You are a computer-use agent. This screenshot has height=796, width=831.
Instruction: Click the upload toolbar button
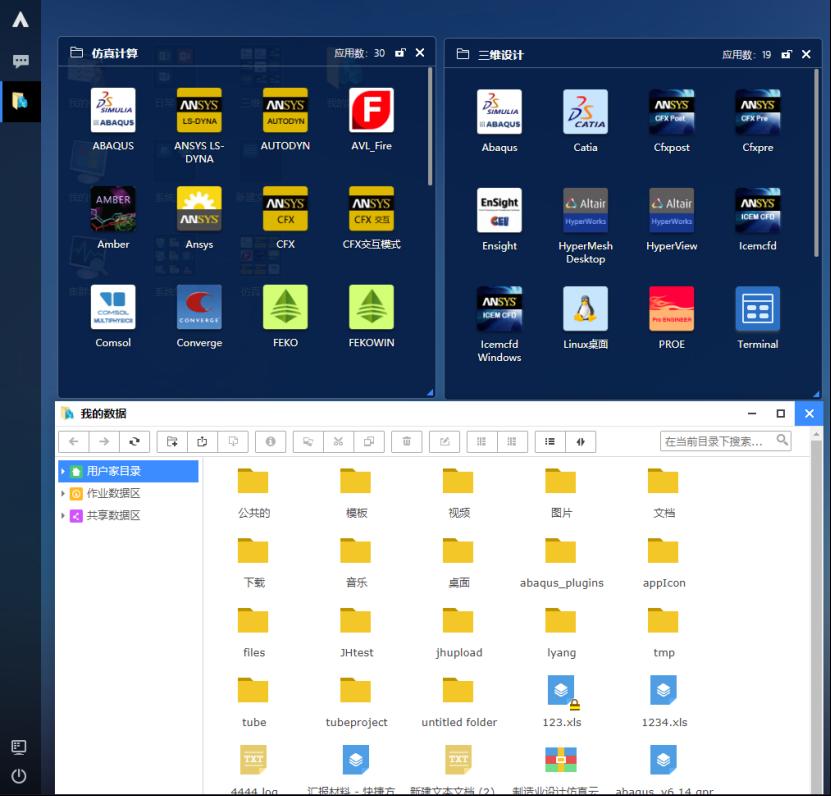click(x=202, y=441)
